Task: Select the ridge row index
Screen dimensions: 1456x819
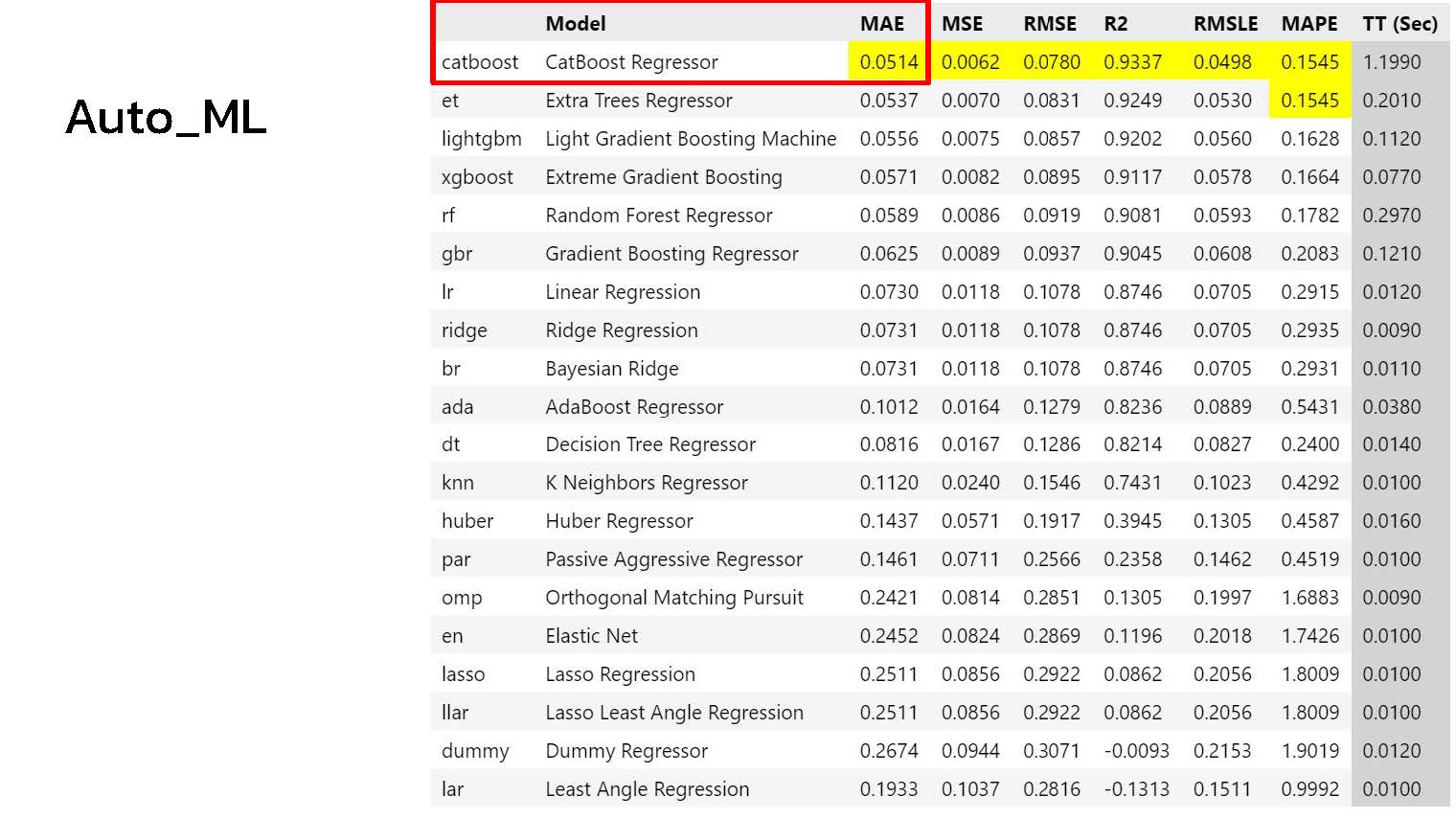Action: point(465,330)
